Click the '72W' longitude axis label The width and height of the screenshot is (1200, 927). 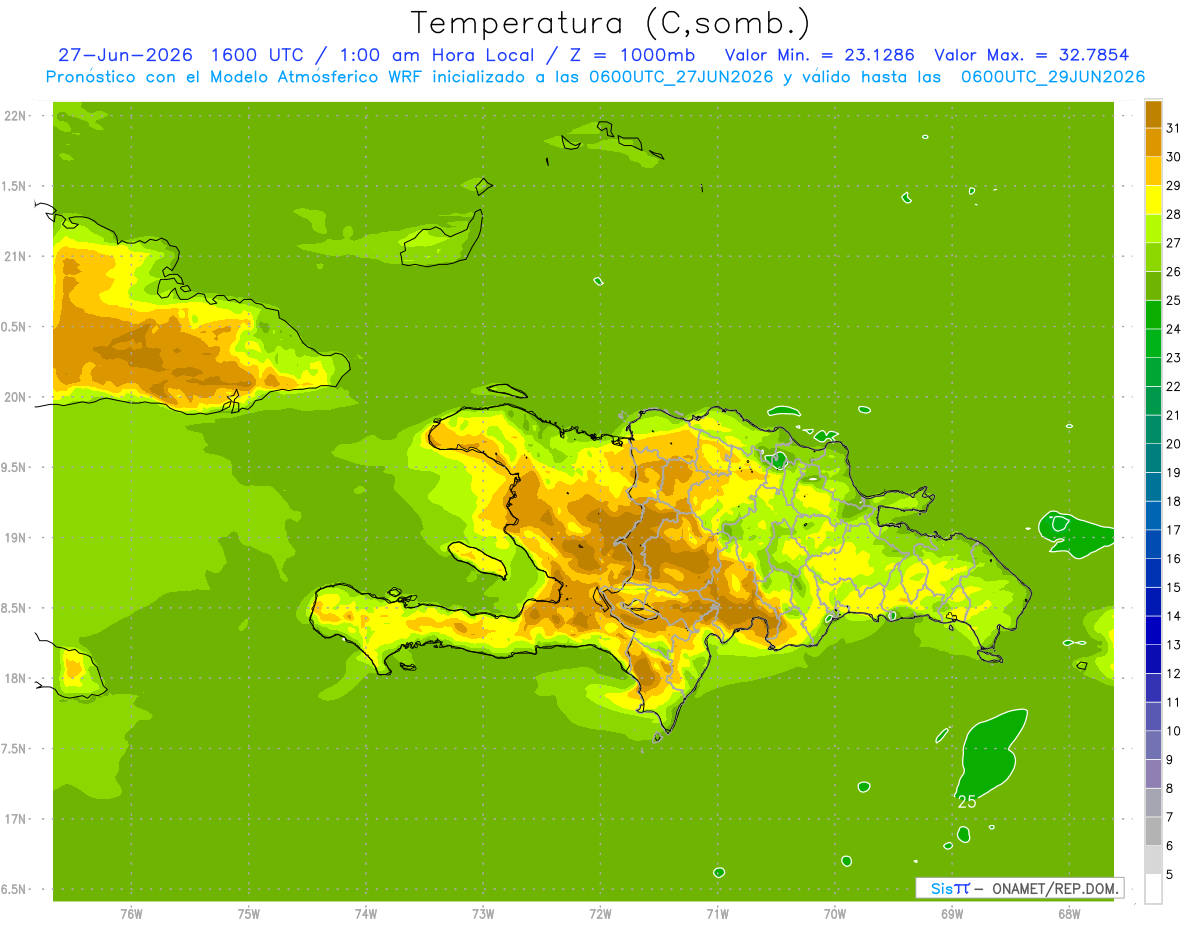[x=600, y=914]
